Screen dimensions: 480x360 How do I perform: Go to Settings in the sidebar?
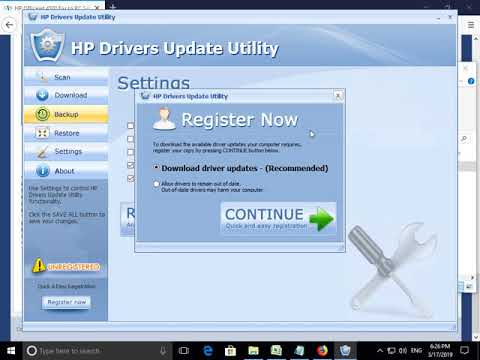pyautogui.click(x=66, y=152)
